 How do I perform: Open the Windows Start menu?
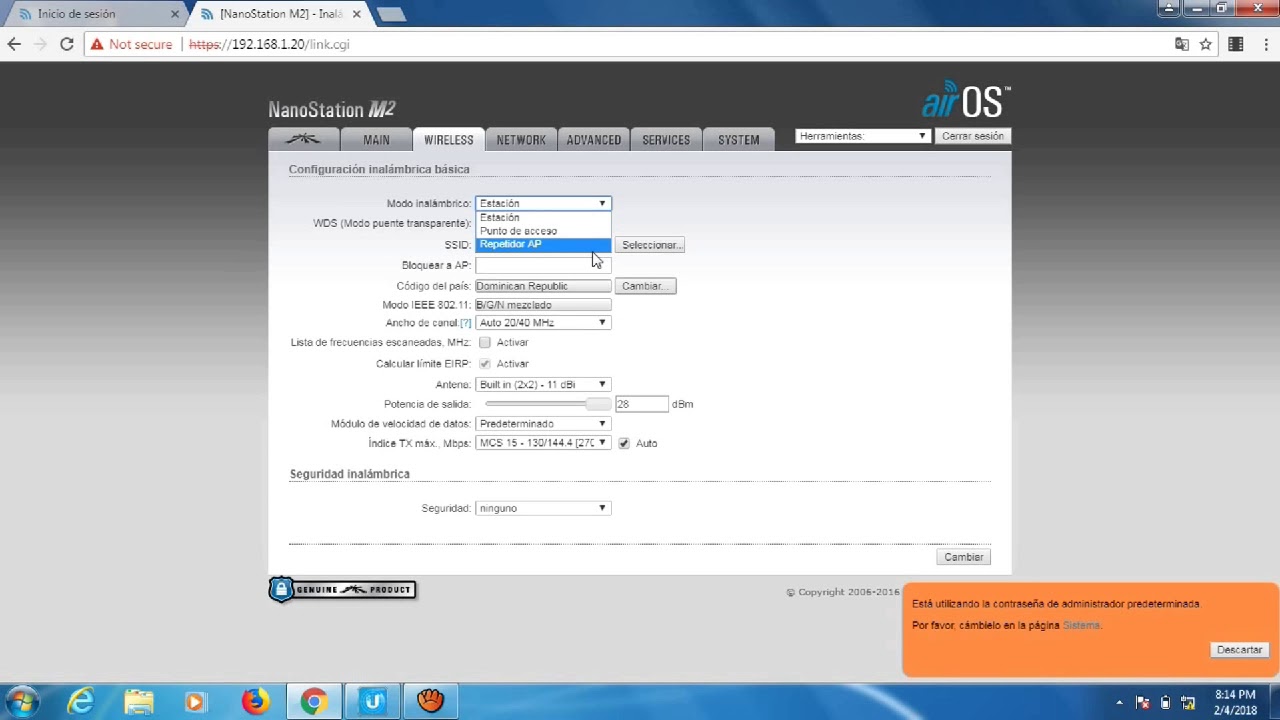[x=21, y=702]
